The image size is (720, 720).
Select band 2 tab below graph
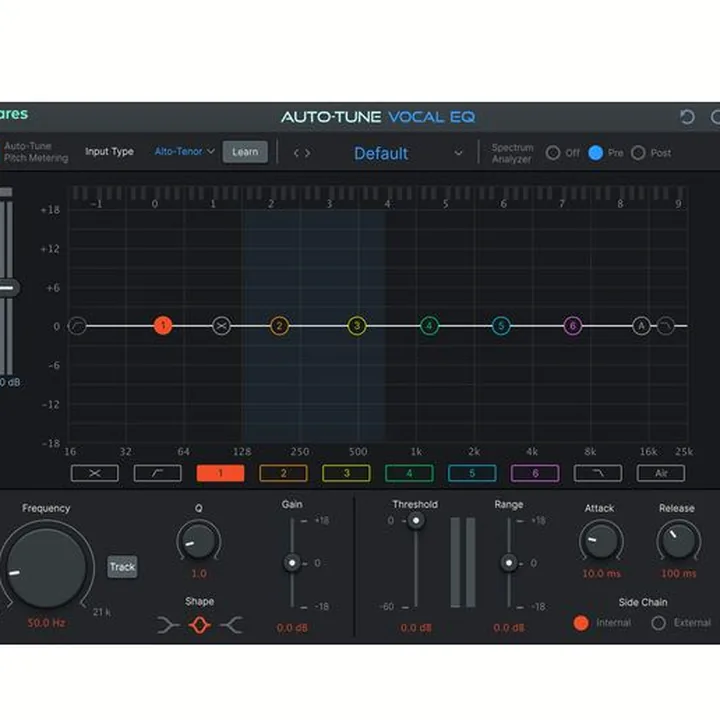point(283,473)
